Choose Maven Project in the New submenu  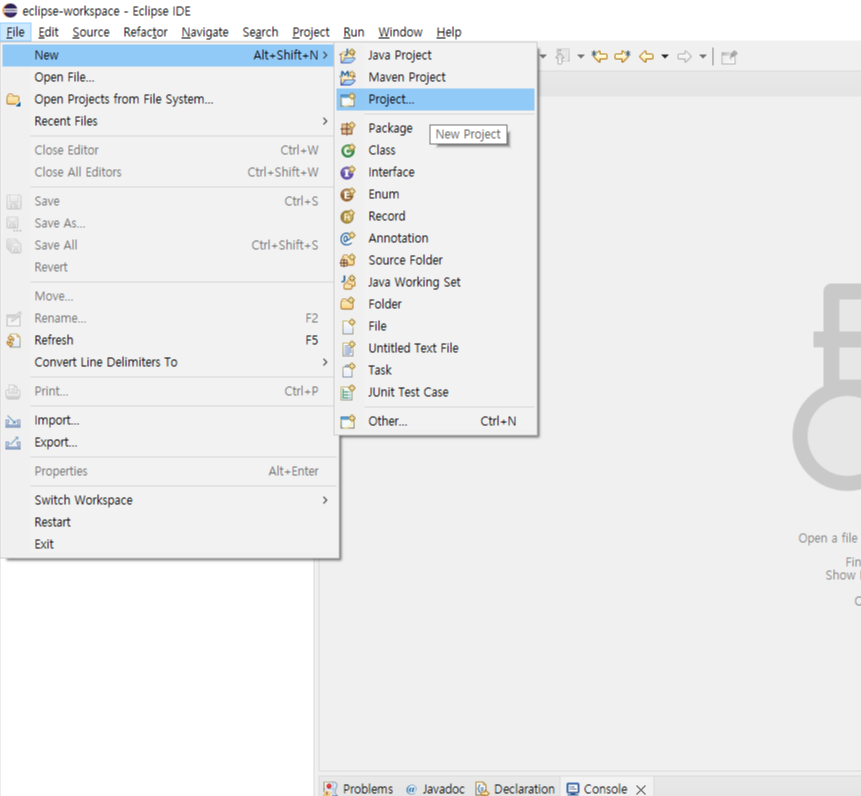pyautogui.click(x=435, y=77)
